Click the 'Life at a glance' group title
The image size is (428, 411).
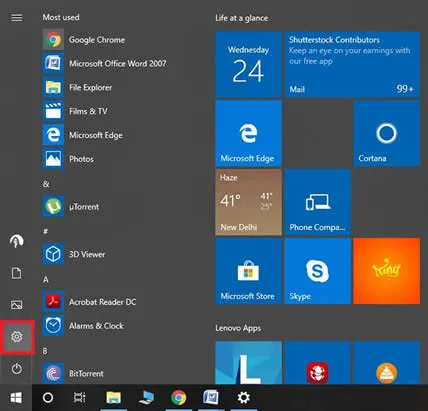click(242, 18)
